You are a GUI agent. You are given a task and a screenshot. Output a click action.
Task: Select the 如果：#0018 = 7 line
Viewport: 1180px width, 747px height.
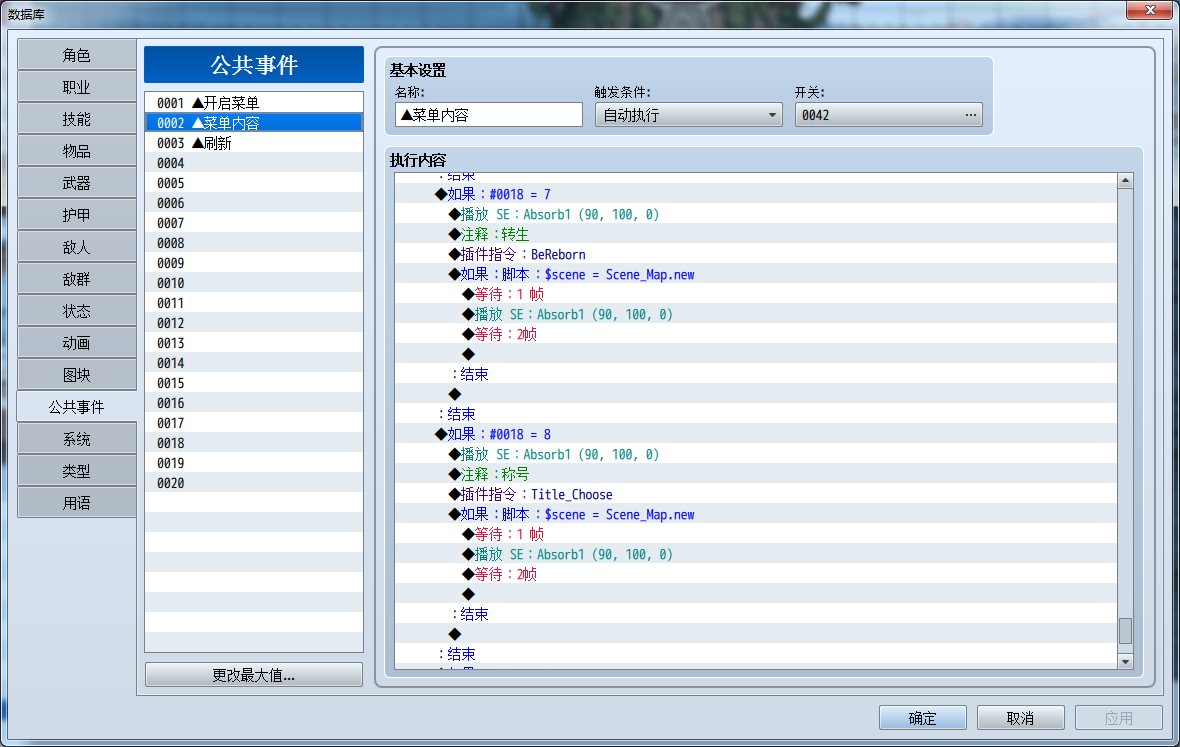click(x=756, y=194)
